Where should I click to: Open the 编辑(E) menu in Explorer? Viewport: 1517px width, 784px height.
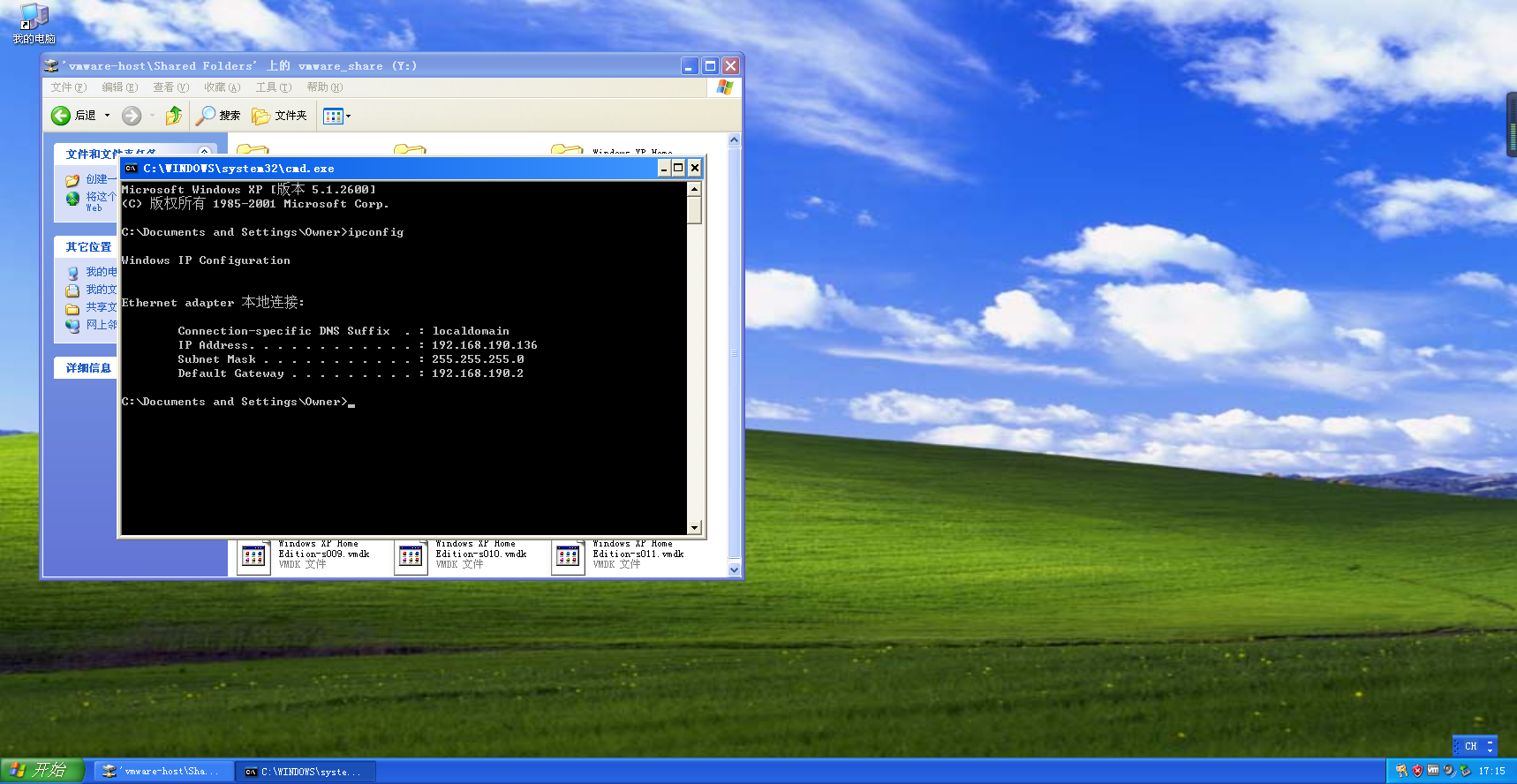(x=119, y=87)
